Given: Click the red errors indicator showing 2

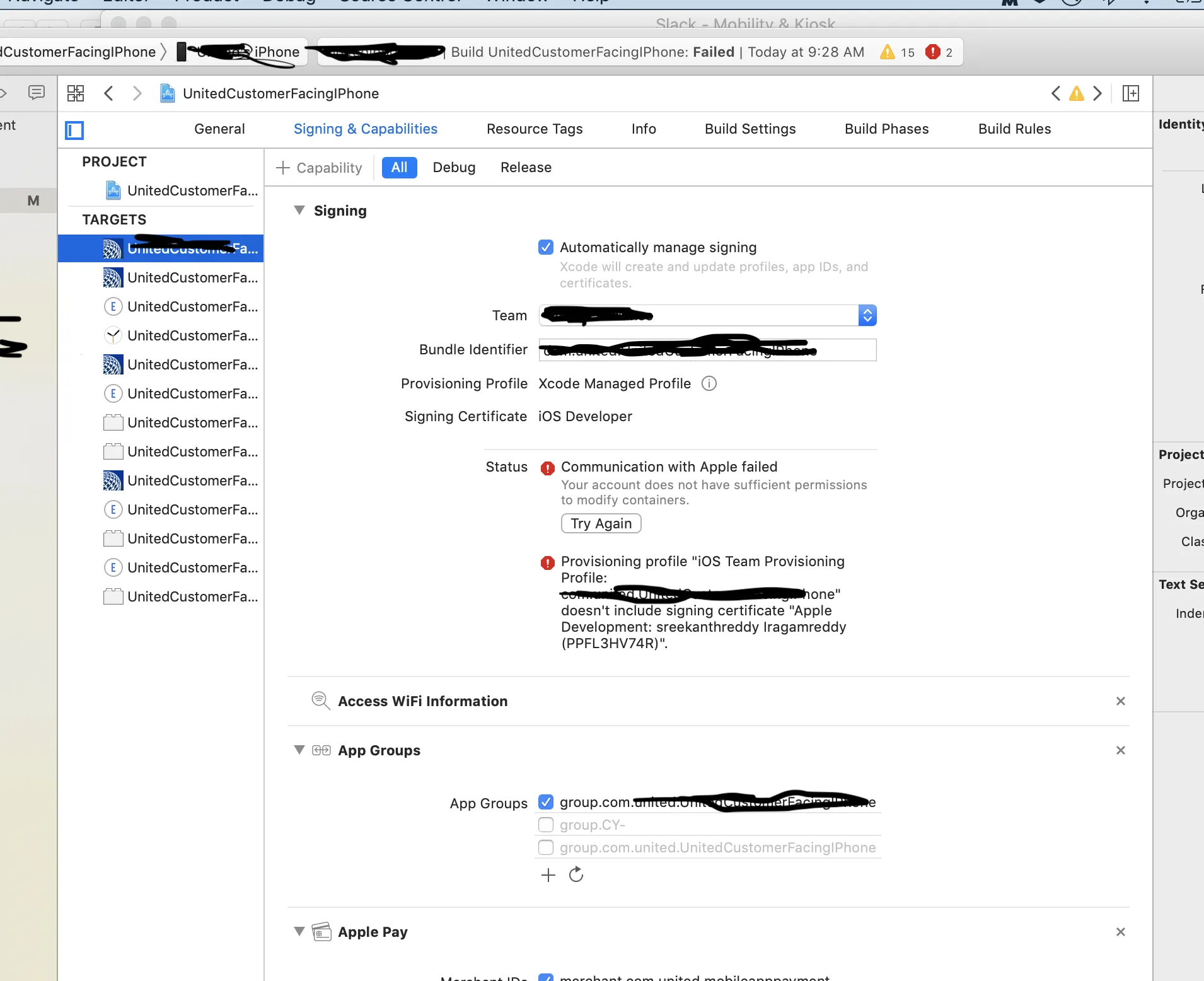Looking at the screenshot, I should click(x=939, y=52).
